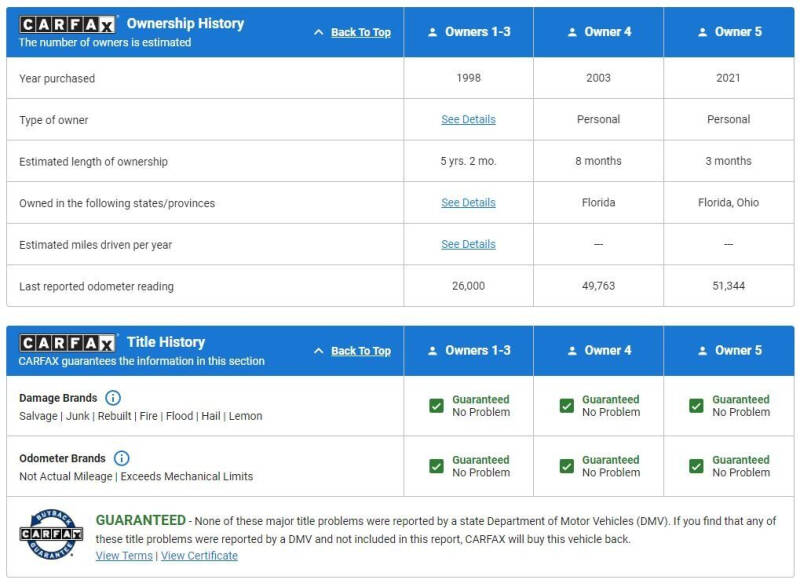Select Owner 5 column header in Title History
Image resolution: width=800 pixels, height=587 pixels.
coord(728,351)
